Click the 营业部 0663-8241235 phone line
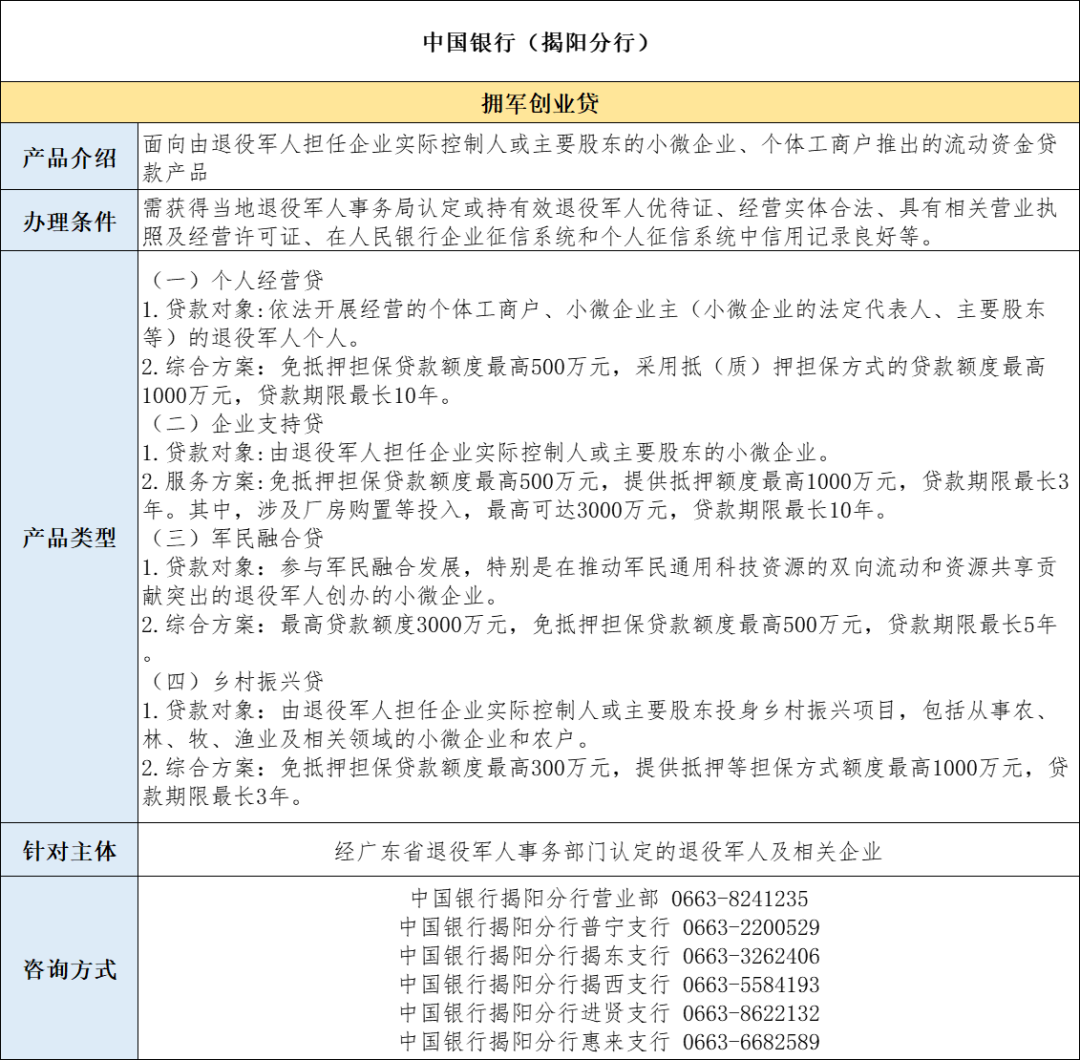This screenshot has height=1060, width=1080. [610, 898]
